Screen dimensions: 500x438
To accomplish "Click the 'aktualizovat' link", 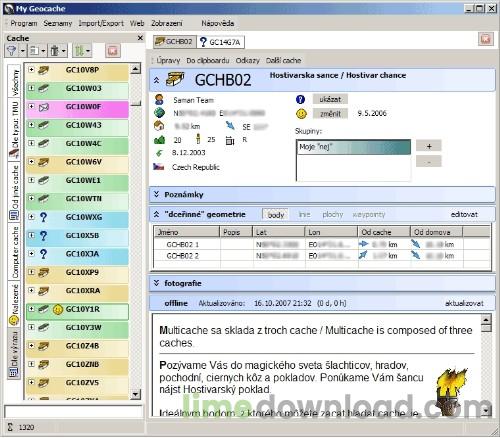I will pyautogui.click(x=464, y=303).
